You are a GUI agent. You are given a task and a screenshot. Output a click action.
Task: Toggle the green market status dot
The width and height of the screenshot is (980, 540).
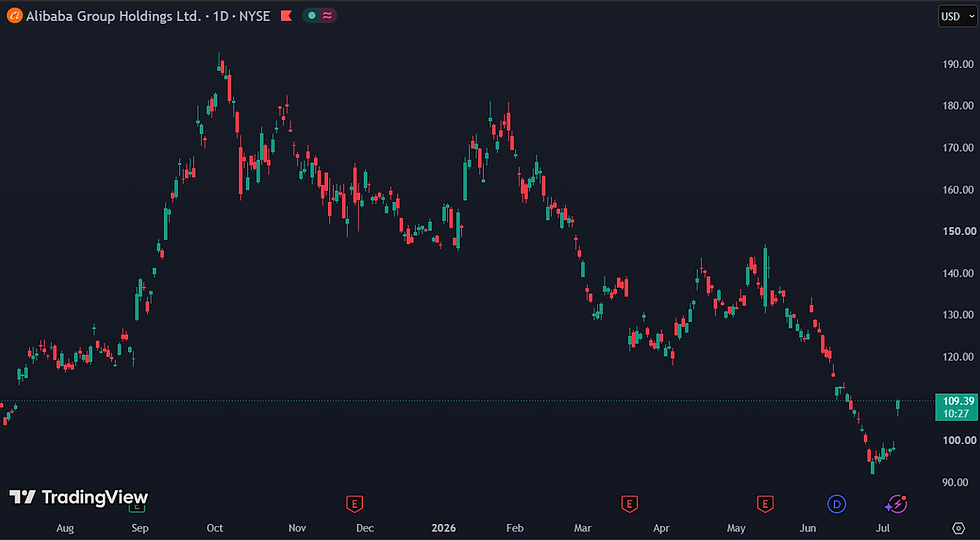(311, 16)
